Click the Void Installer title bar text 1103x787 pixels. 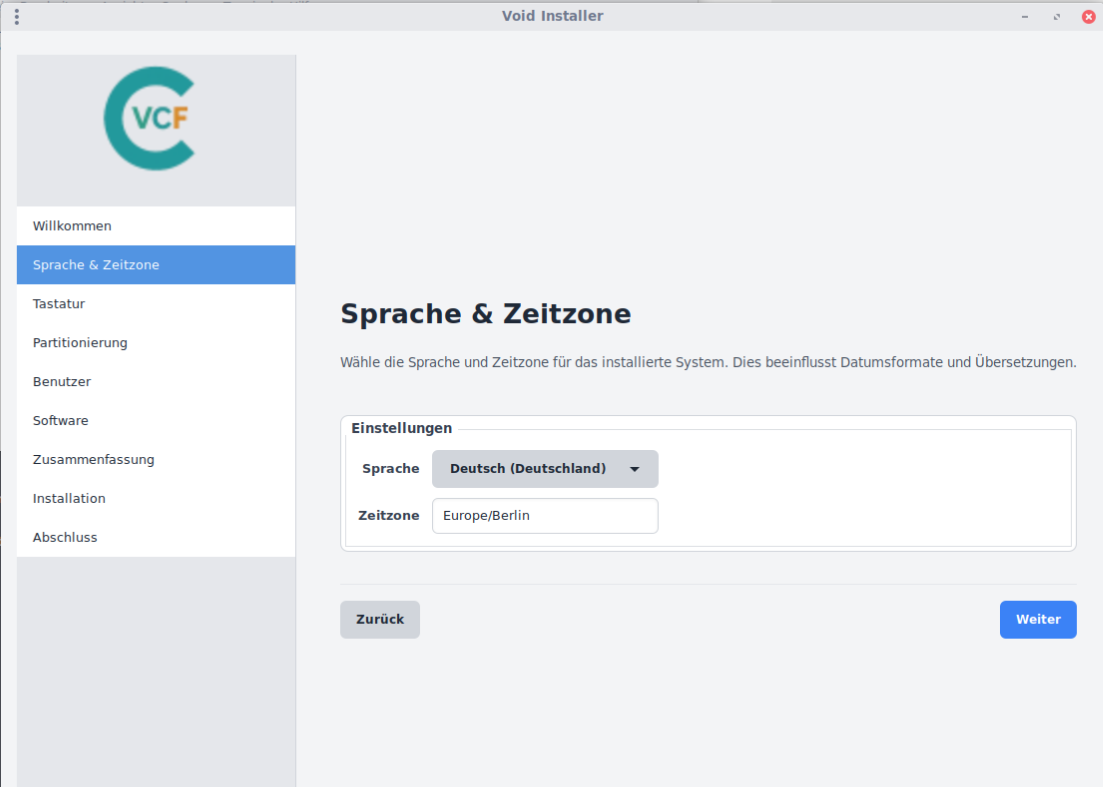point(552,16)
